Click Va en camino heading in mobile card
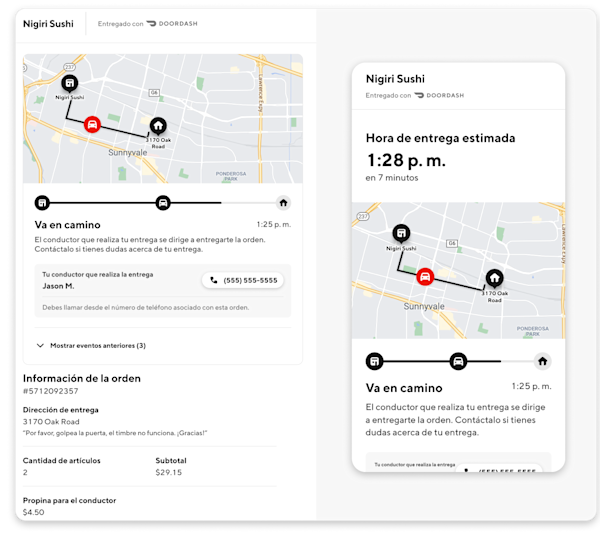600x536 pixels. pyautogui.click(x=404, y=388)
